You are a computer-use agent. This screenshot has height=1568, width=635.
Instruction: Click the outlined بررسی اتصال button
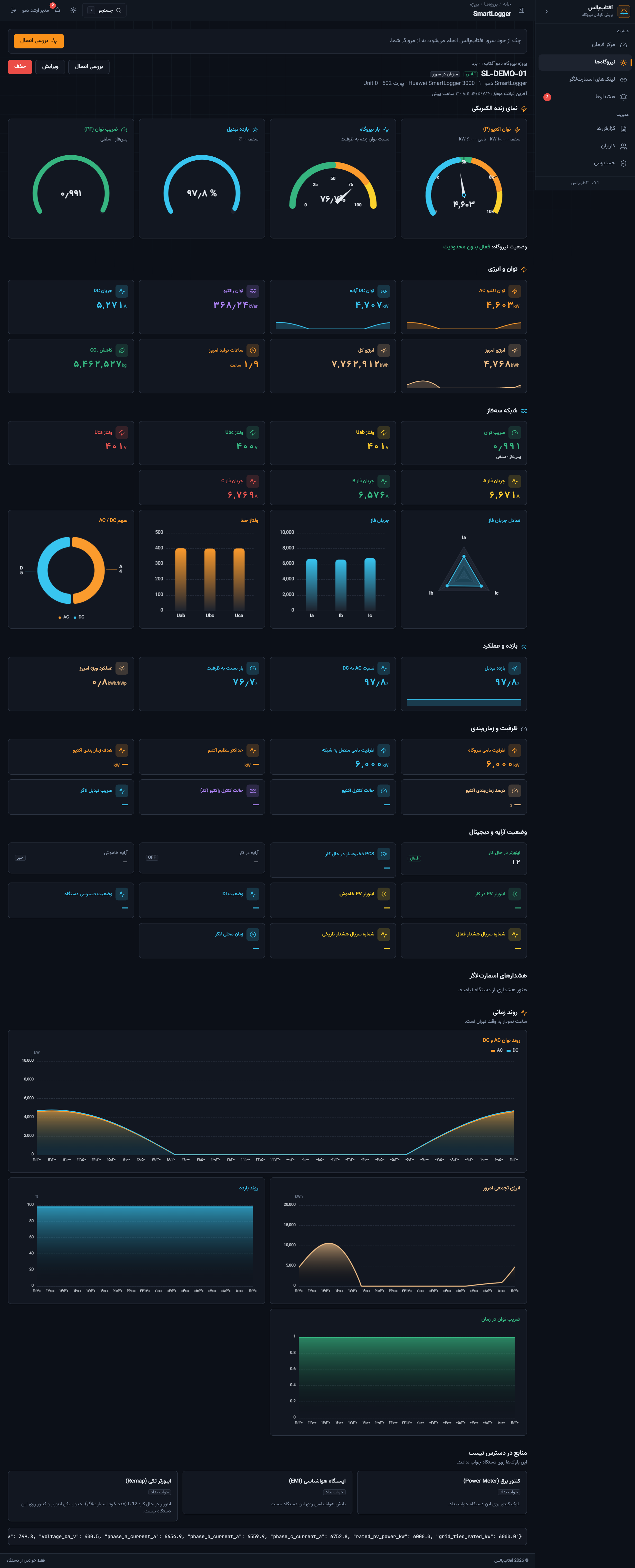tap(89, 66)
